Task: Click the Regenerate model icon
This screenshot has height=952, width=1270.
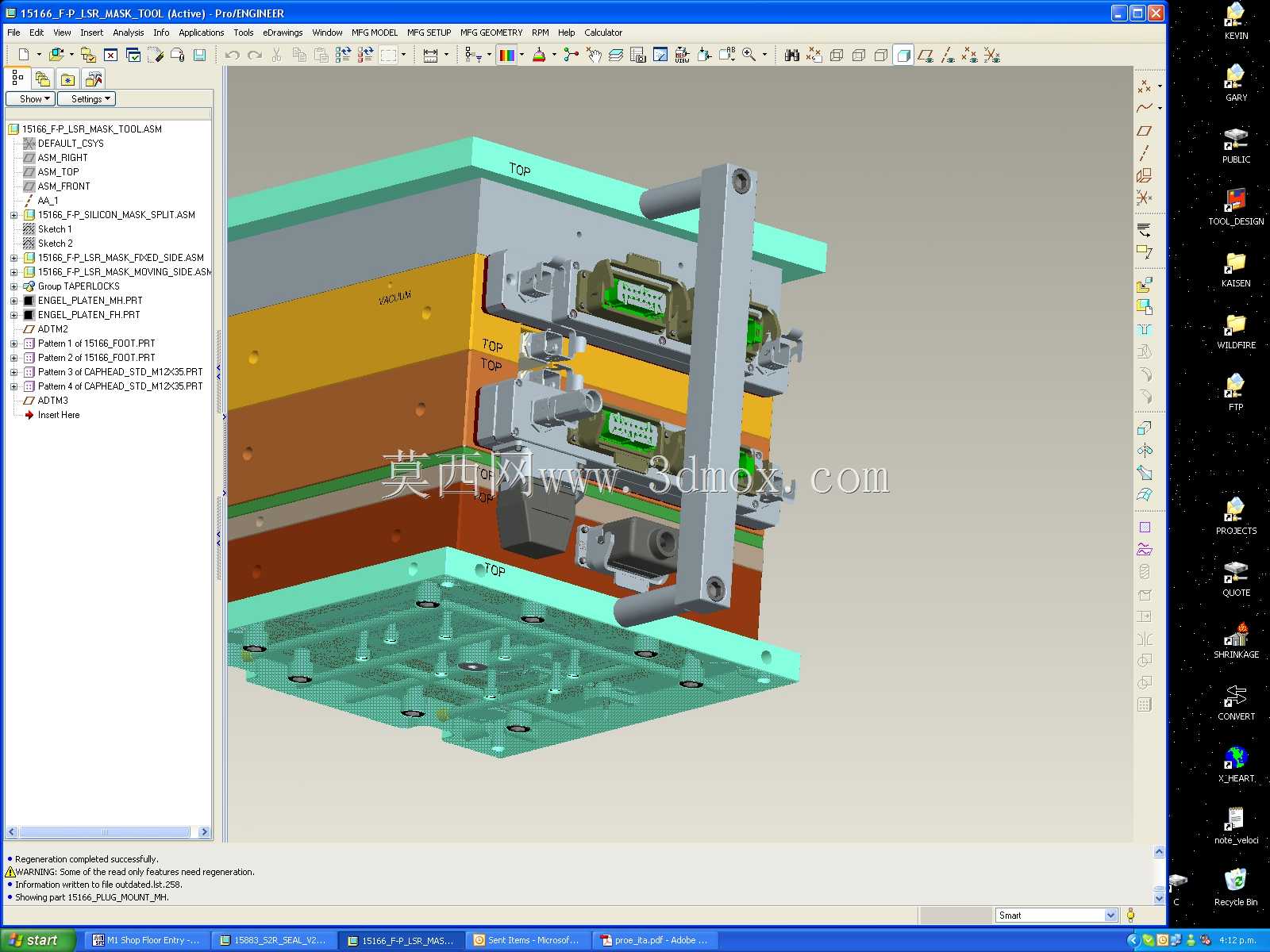Action: 343,55
